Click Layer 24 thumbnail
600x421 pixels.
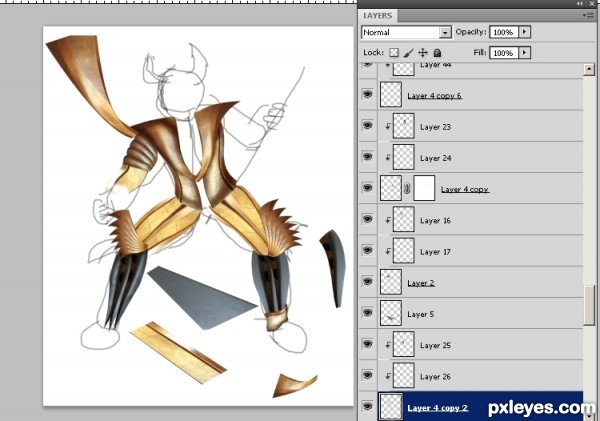pos(404,157)
